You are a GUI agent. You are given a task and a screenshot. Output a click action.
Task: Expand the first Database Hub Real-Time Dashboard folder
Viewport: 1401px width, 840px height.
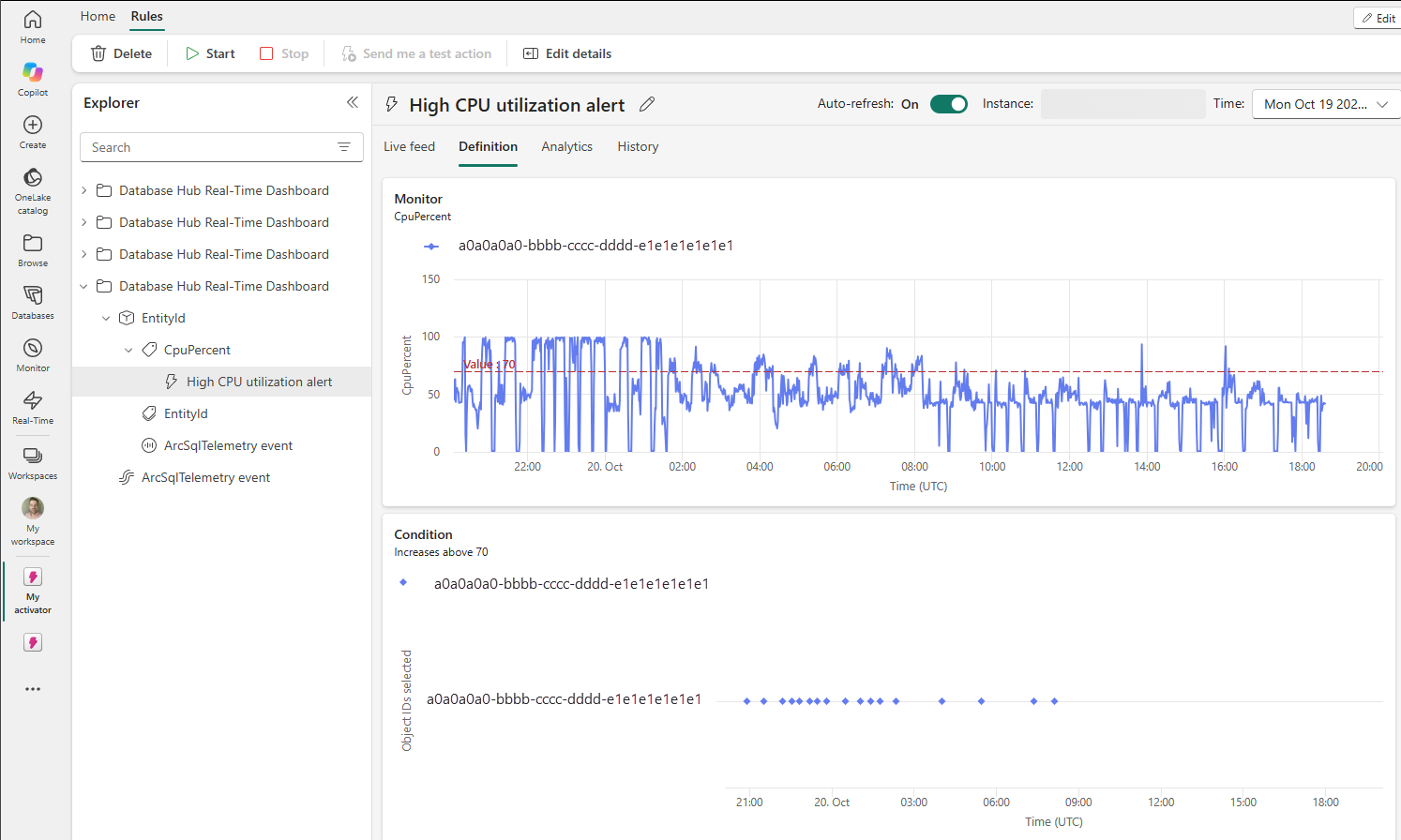click(x=84, y=190)
